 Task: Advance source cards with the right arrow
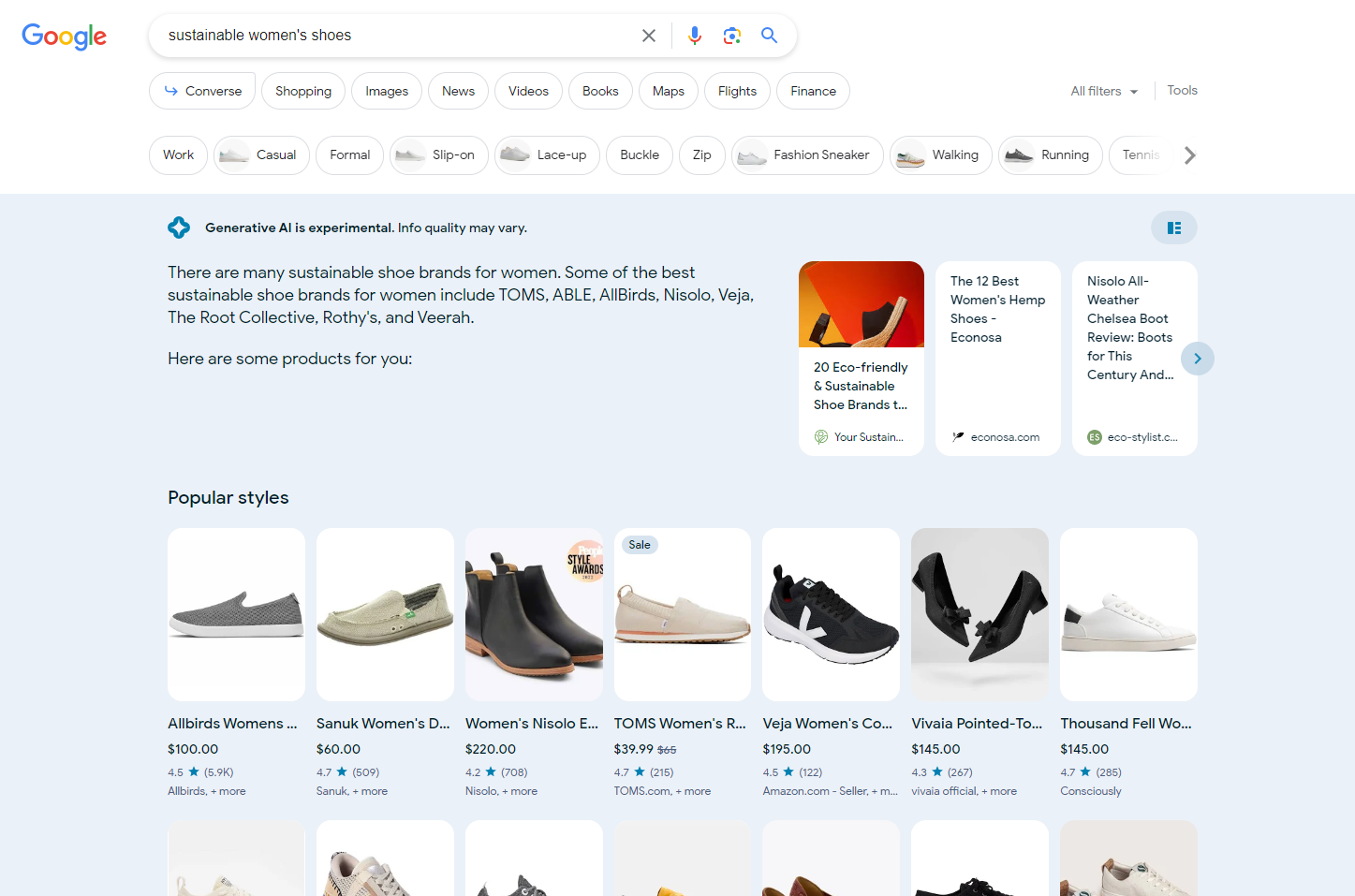click(x=1198, y=359)
